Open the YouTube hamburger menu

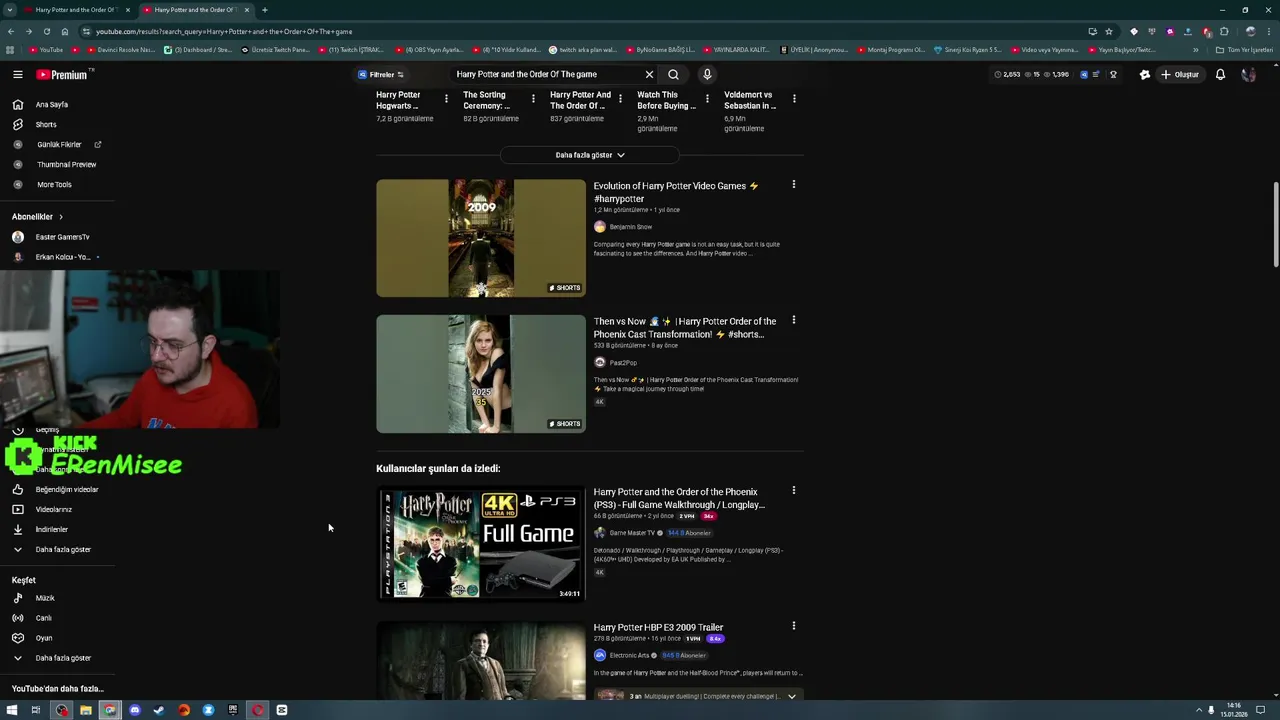pos(17,75)
